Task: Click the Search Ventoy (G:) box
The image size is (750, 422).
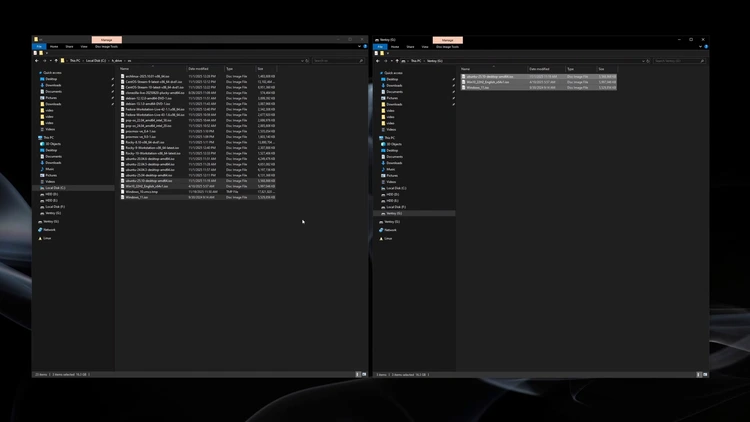Action: click(679, 61)
